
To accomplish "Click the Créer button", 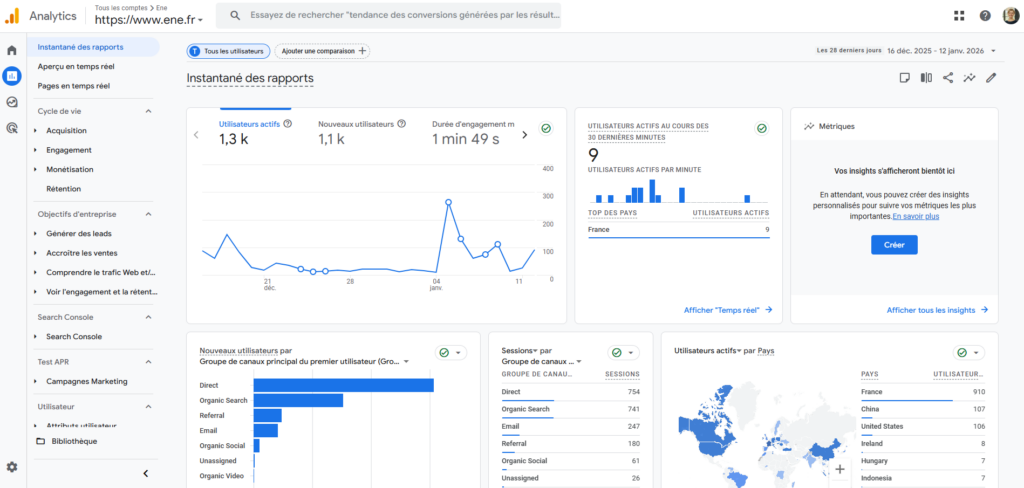I will click(x=894, y=244).
